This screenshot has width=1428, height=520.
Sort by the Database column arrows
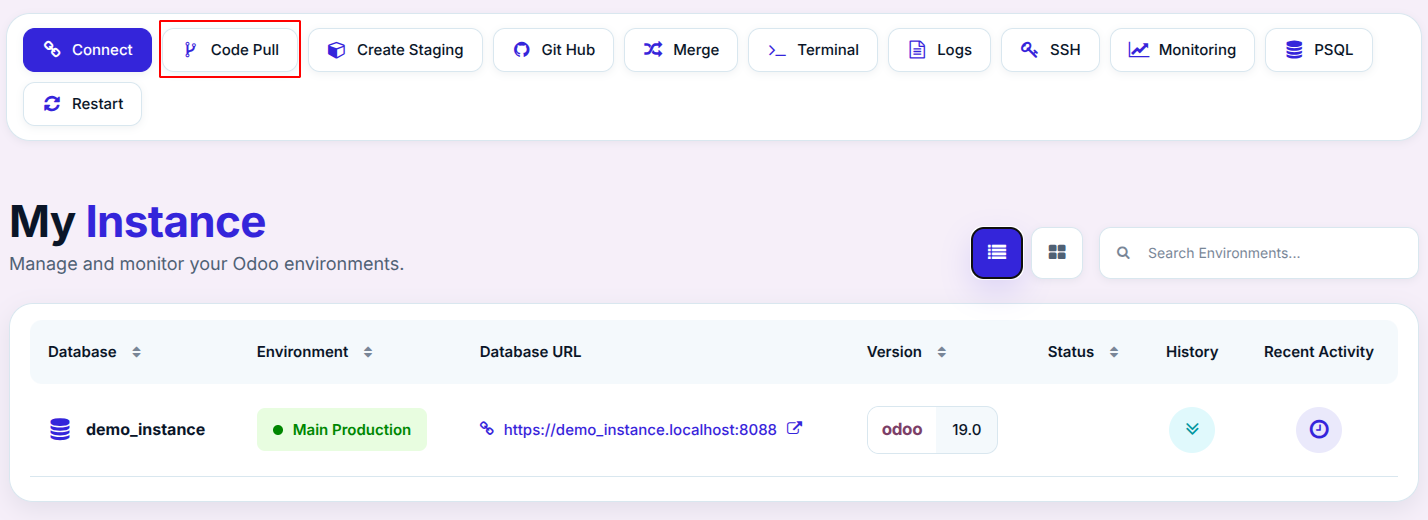tap(136, 352)
